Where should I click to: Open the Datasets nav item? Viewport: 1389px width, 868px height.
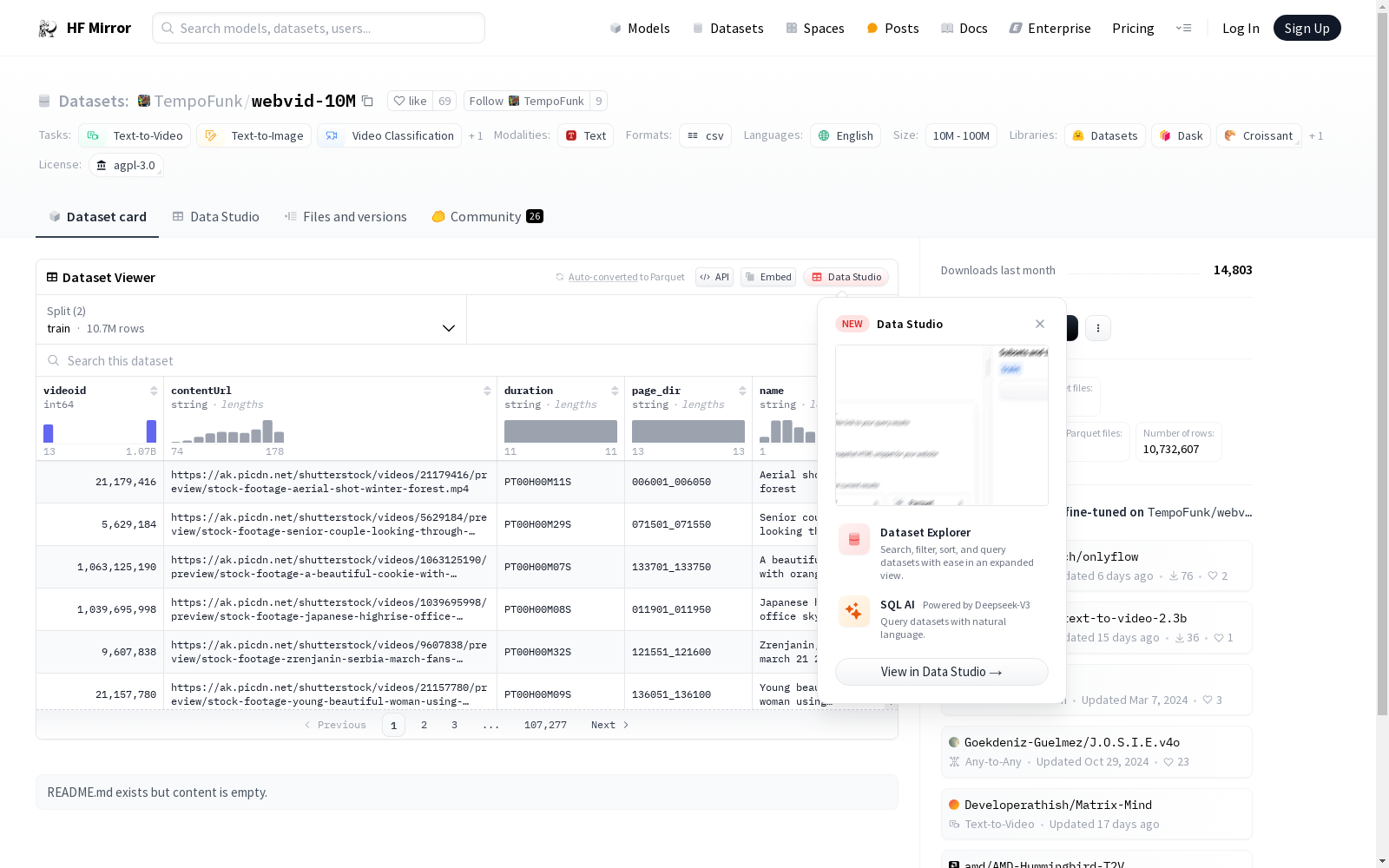[727, 29]
